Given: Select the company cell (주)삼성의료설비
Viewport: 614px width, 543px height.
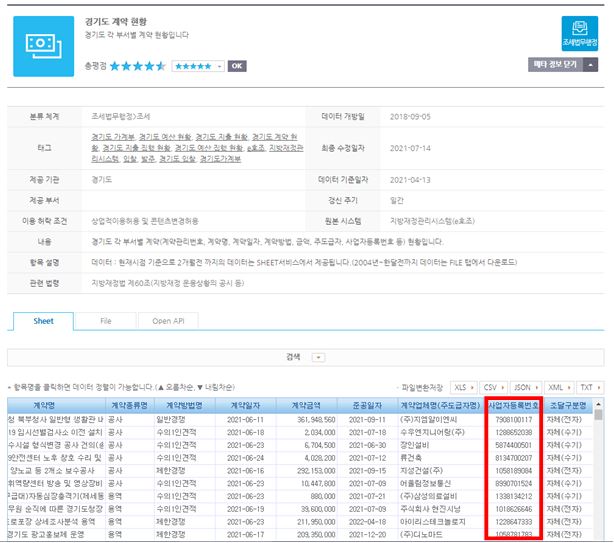Looking at the screenshot, I should point(441,496).
